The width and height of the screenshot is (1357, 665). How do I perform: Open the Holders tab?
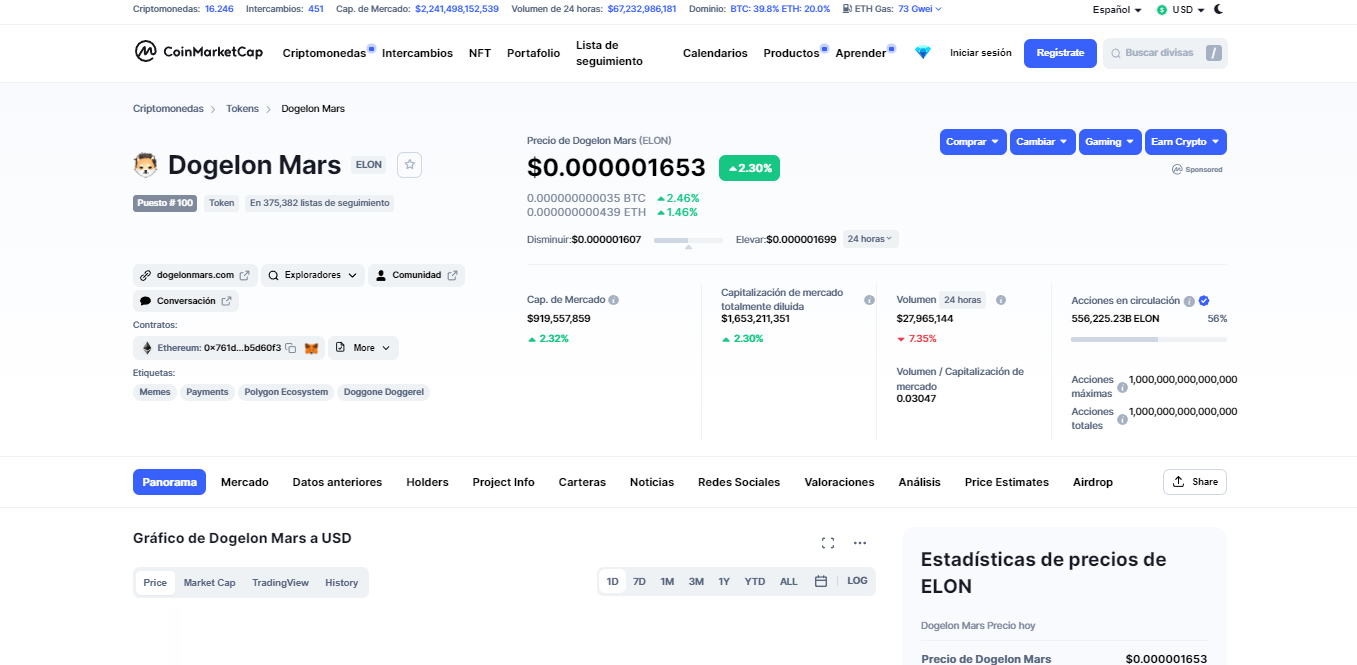[x=427, y=482]
